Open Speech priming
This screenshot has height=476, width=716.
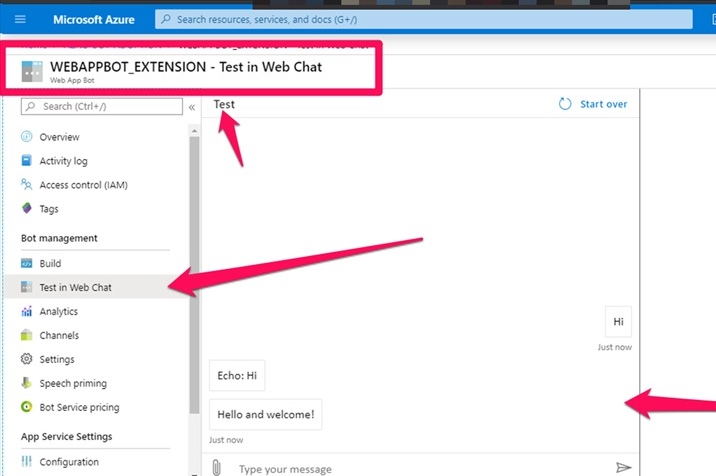click(x=73, y=383)
